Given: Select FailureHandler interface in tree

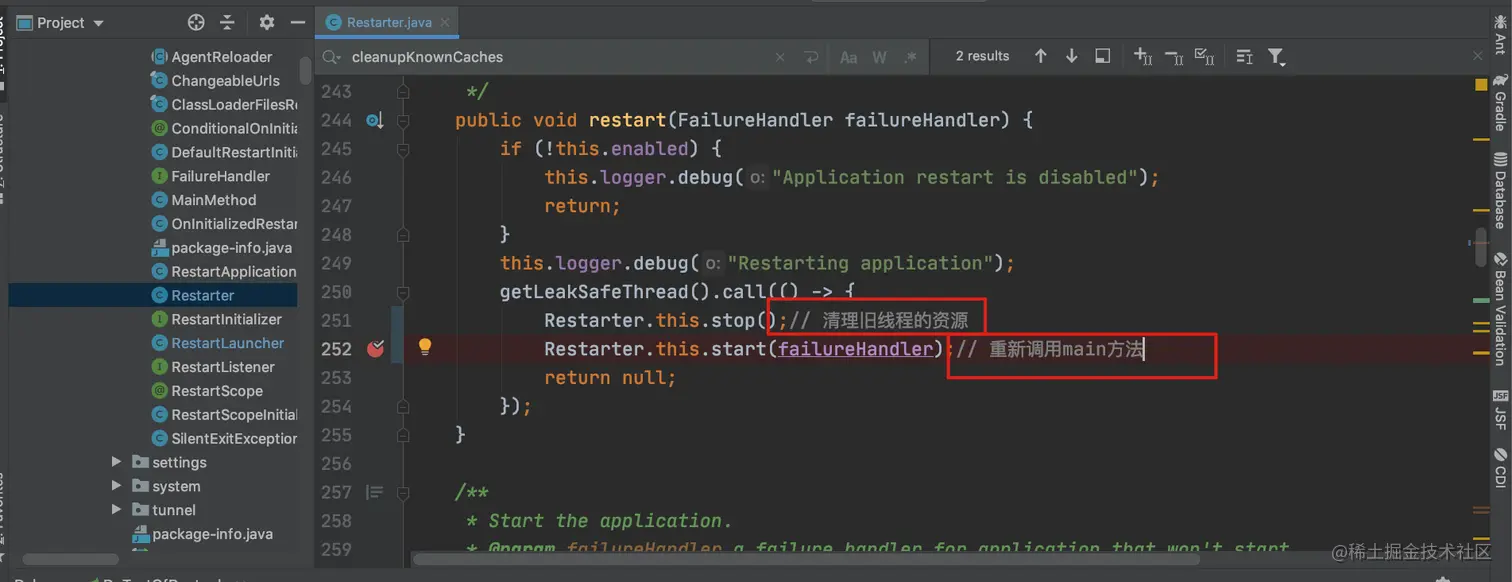Looking at the screenshot, I should pos(210,176).
